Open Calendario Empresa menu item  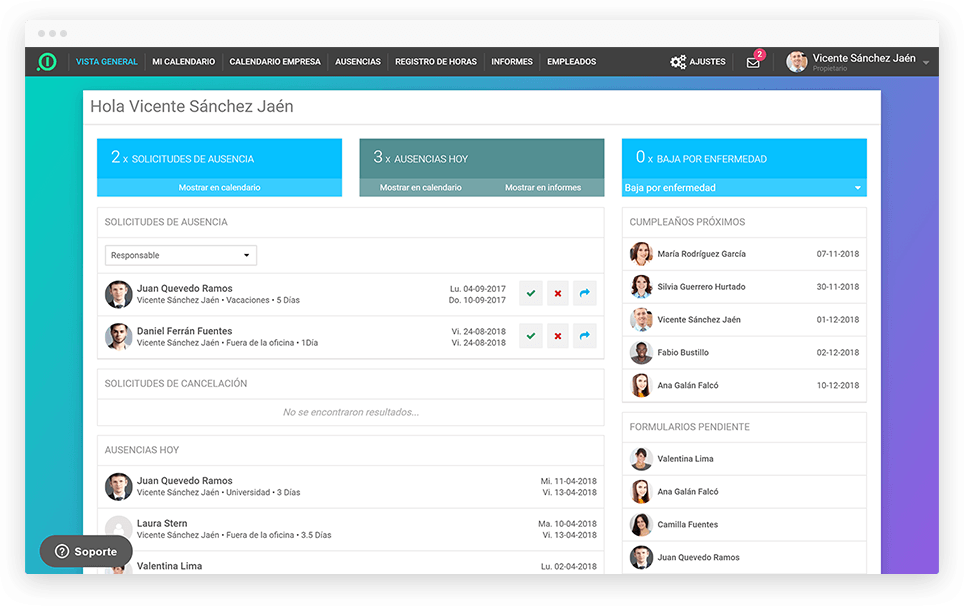coord(275,61)
